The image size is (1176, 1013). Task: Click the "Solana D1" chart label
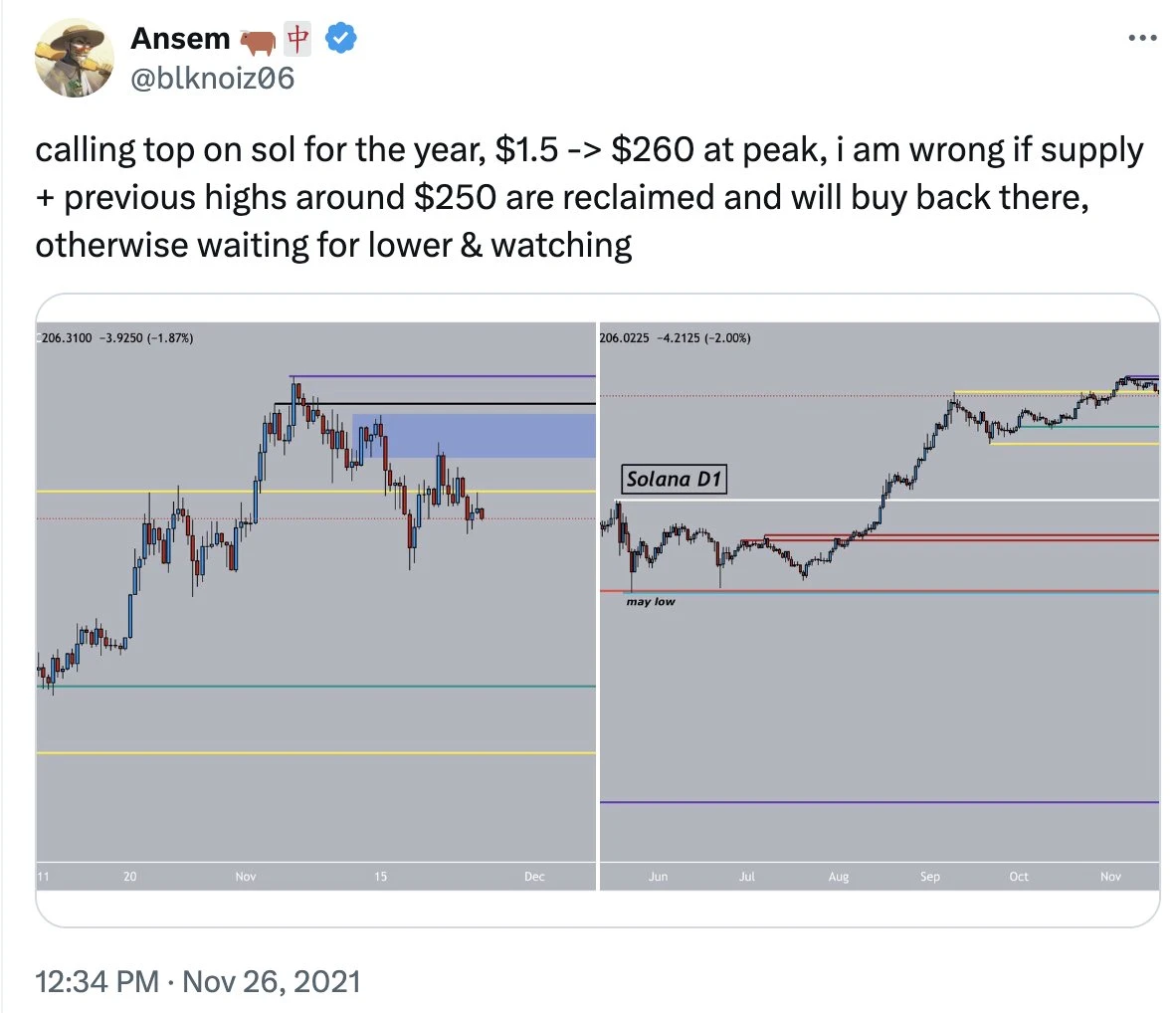point(674,480)
